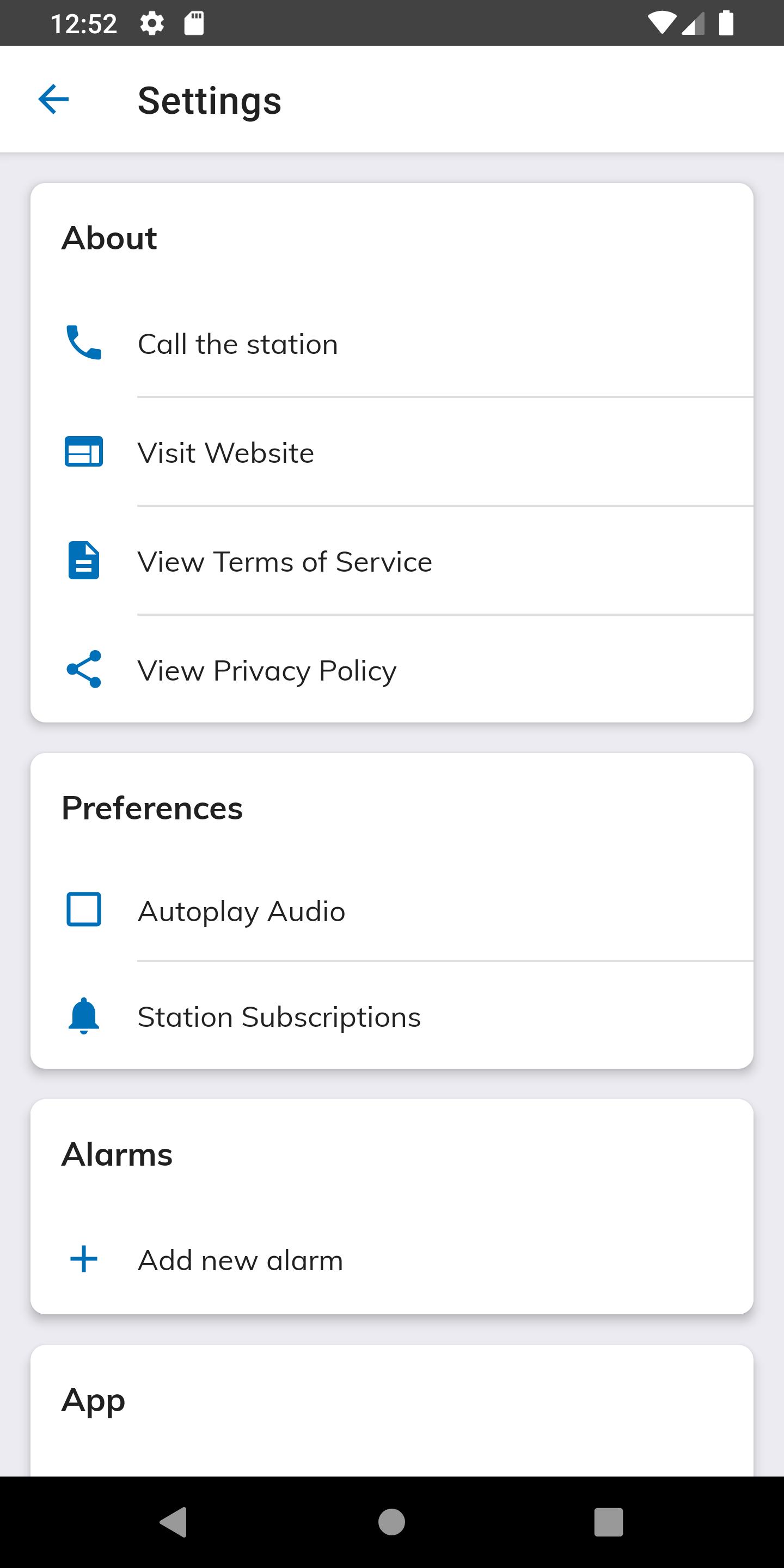
Task: Tap the plus icon to add alarm
Action: click(x=84, y=1259)
